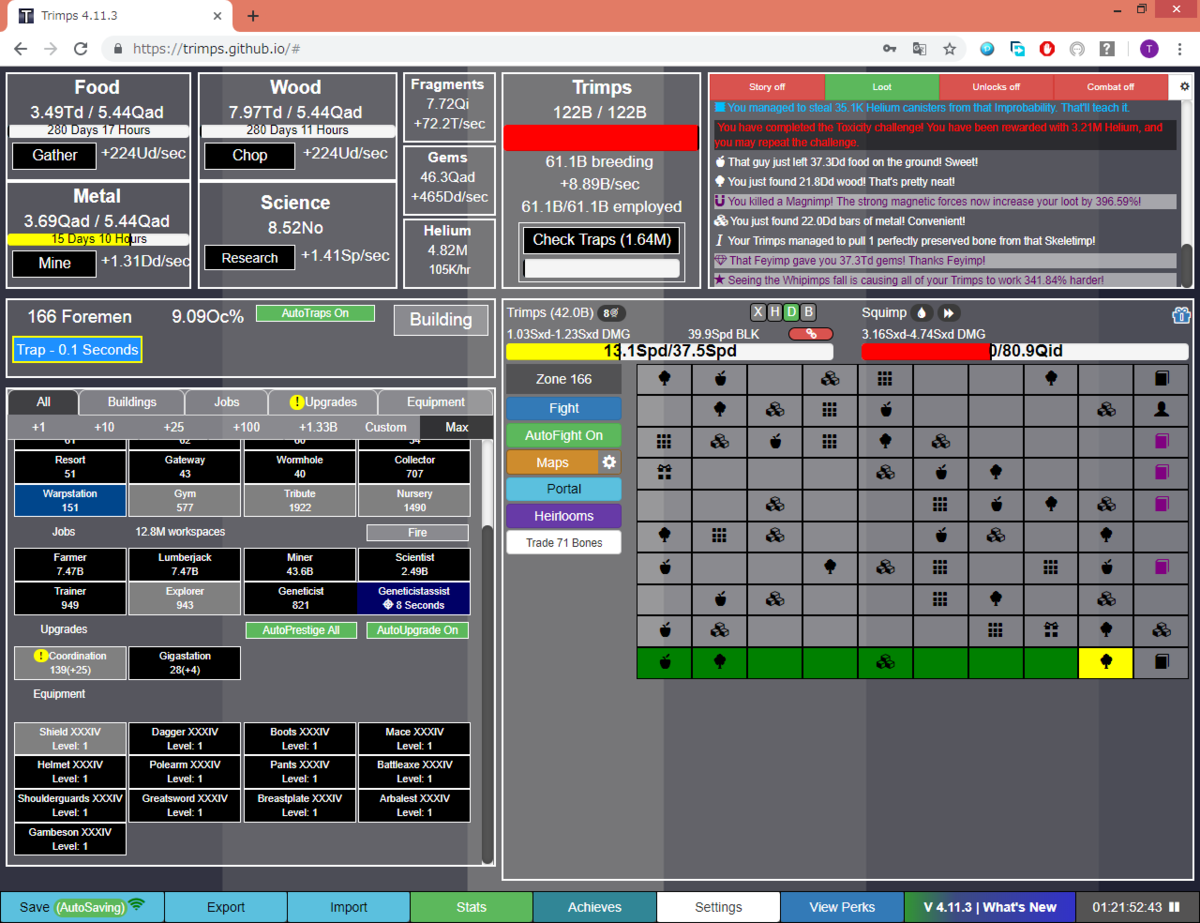1200x923 pixels.
Task: Click the Squimp water drop icon
Action: tap(922, 312)
